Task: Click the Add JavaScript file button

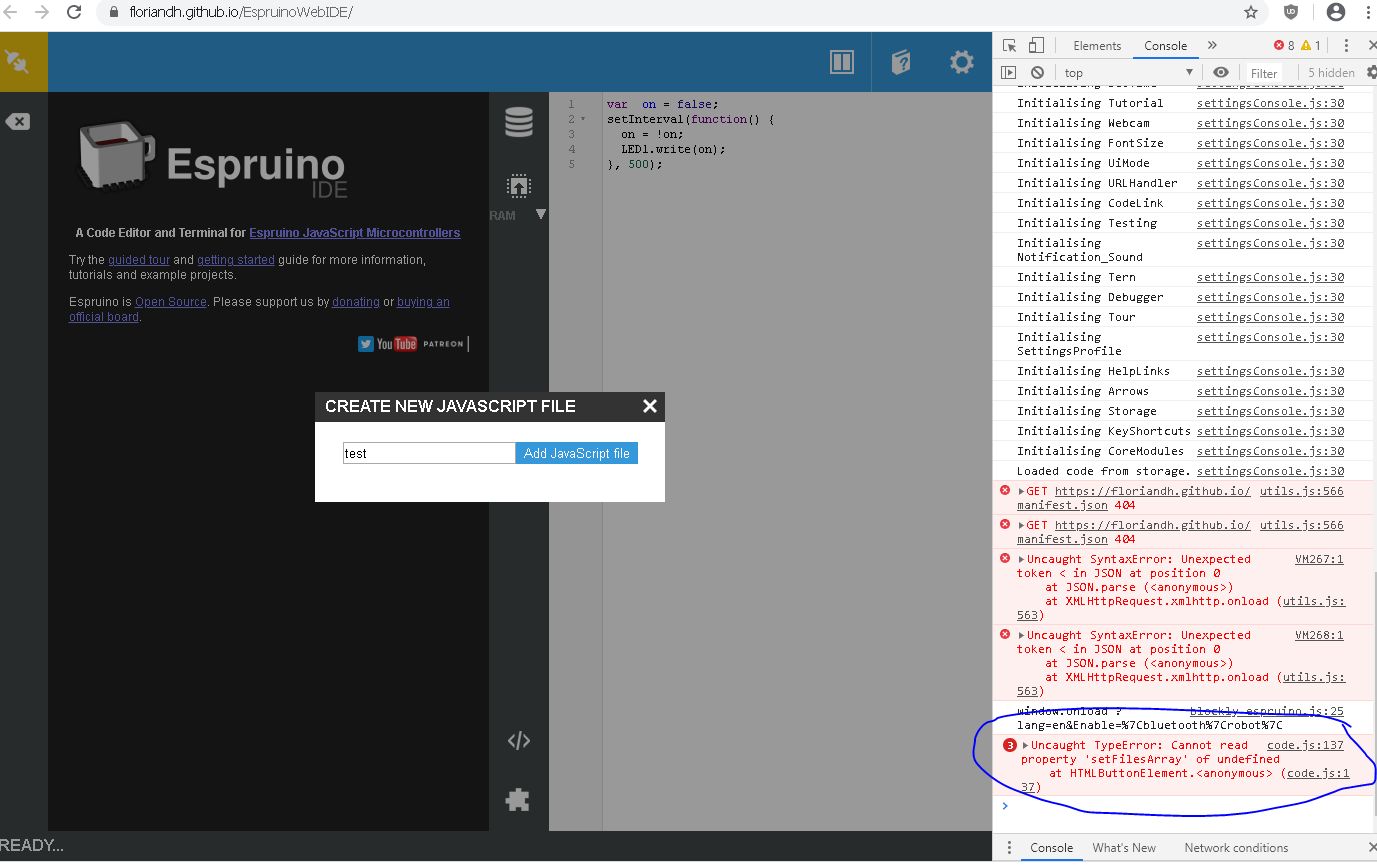Action: (577, 453)
